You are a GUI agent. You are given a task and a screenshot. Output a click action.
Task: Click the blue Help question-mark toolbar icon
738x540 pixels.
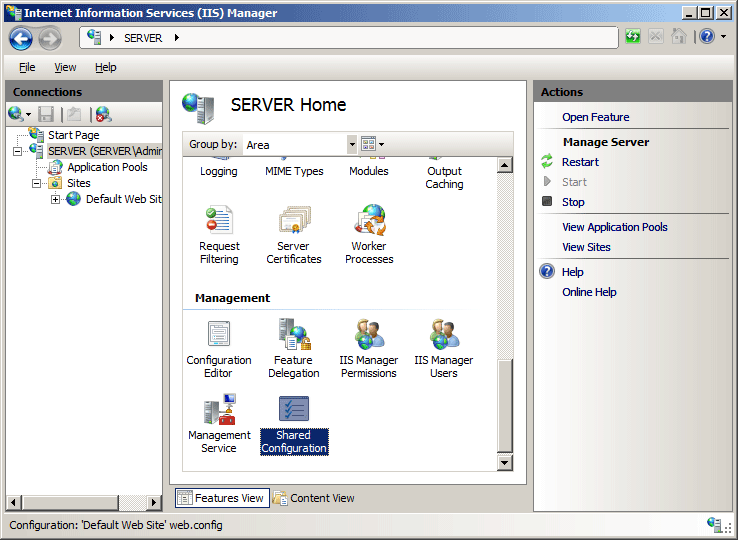tap(707, 36)
